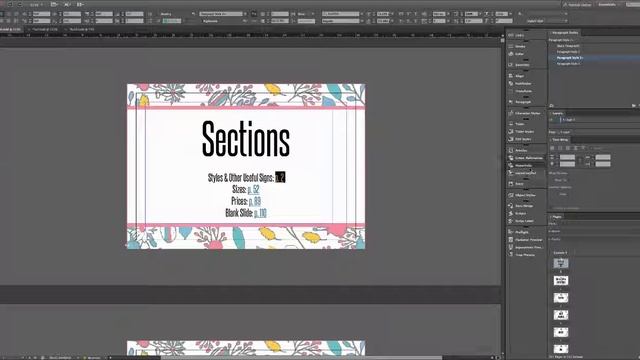This screenshot has height=360, width=640.
Task: Follow the p.52 Sizes link
Action: coord(253,189)
